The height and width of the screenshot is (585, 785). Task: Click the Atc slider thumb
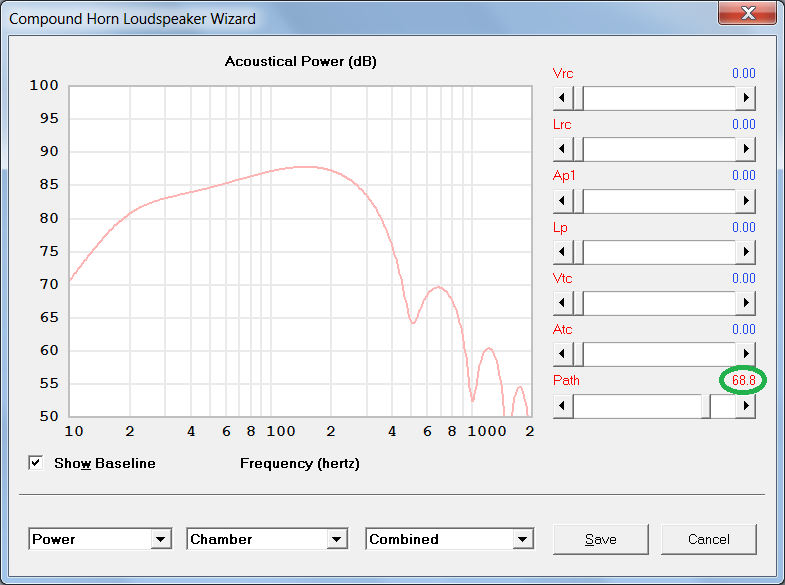click(578, 354)
